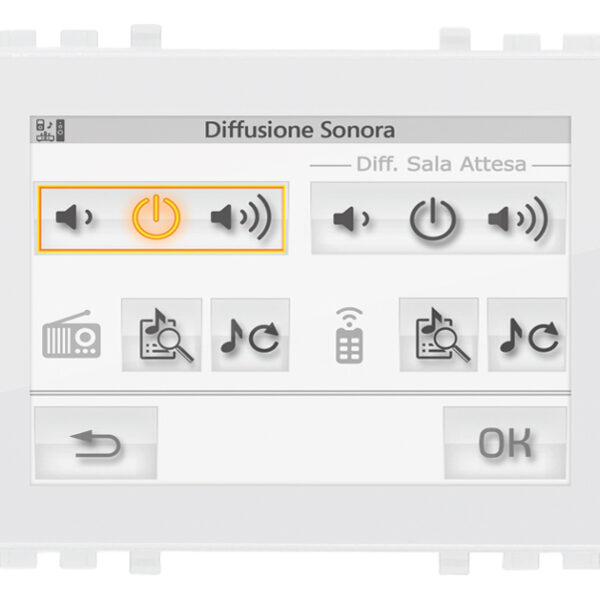
Task: Select the Diff. Sala Attesa zone label
Action: click(x=441, y=164)
